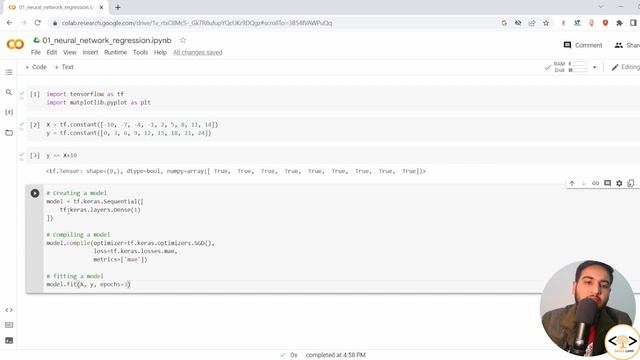Select cell [1] with tensorflow imports
The image size is (640, 360).
(333, 98)
